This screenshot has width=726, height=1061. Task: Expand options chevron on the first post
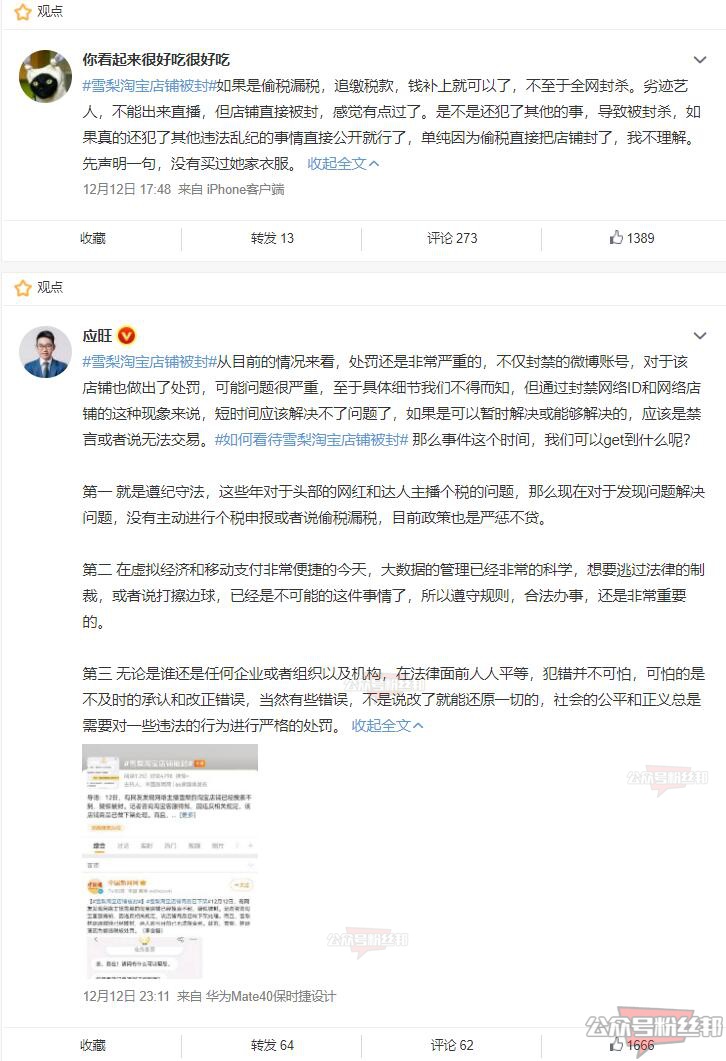click(x=700, y=60)
